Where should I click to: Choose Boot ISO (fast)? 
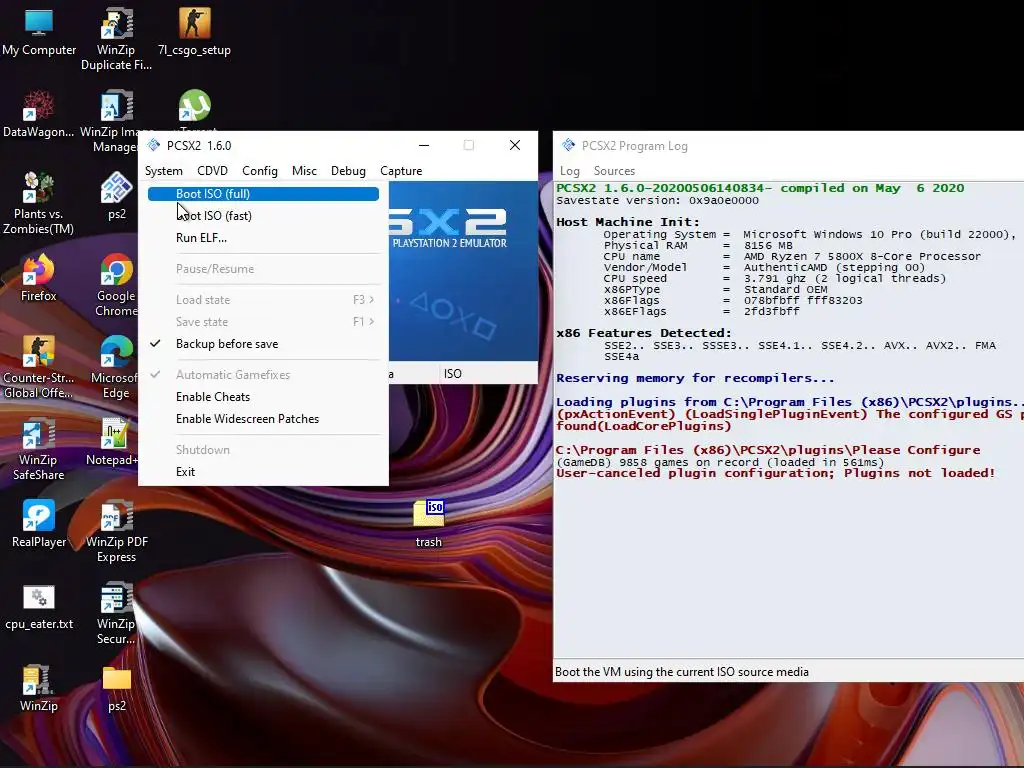tap(264, 216)
